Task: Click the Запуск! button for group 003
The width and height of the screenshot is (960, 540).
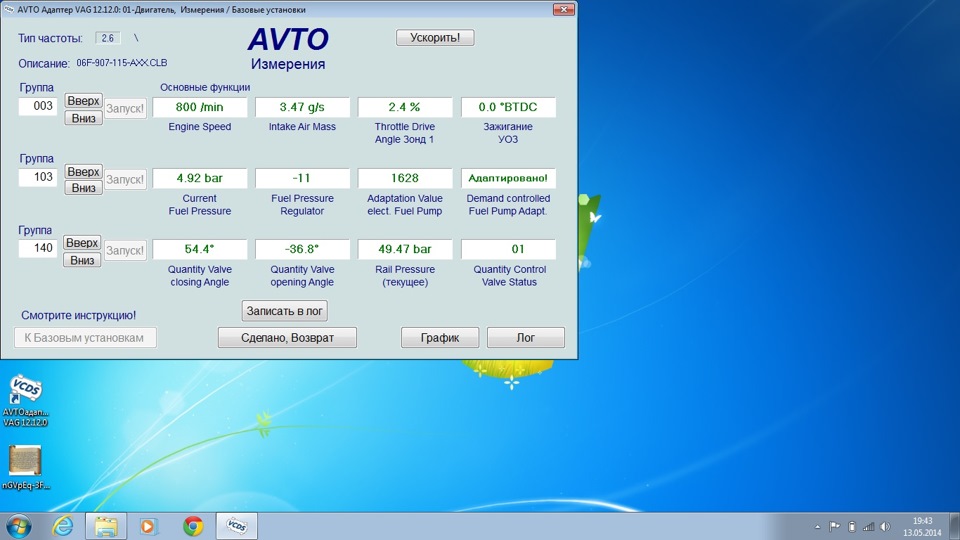Action: 126,108
